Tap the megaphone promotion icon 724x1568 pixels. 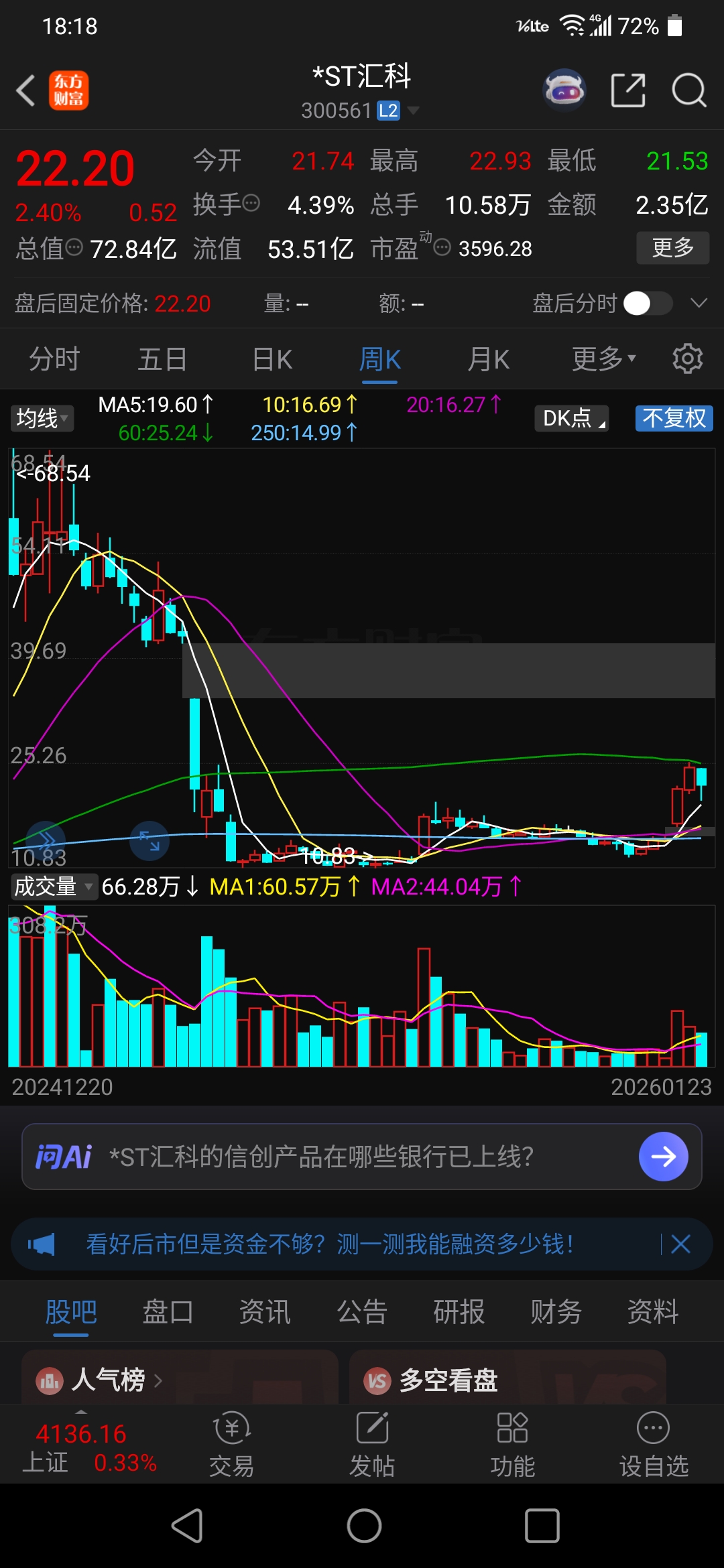tap(42, 1244)
